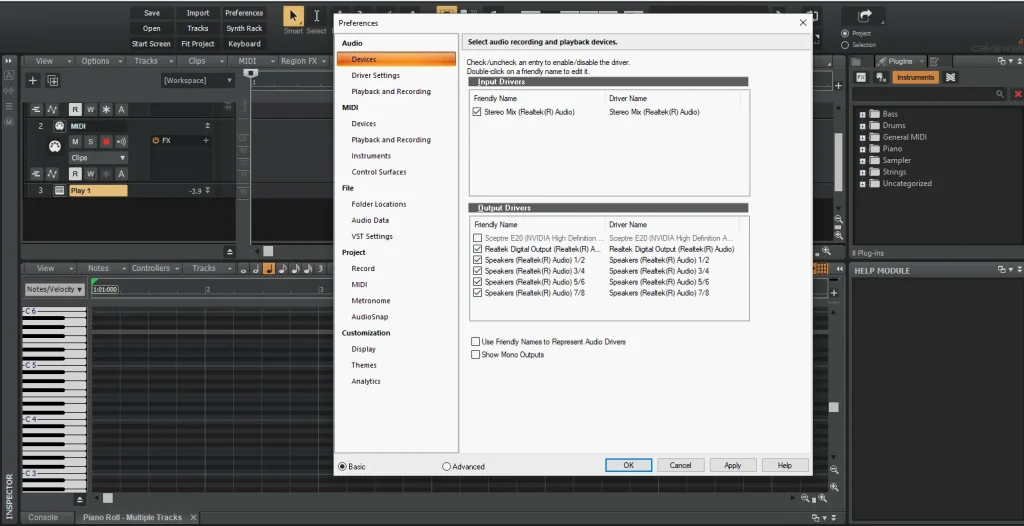Expand the Piano instrument folder
The image size is (1024, 526).
point(863,149)
